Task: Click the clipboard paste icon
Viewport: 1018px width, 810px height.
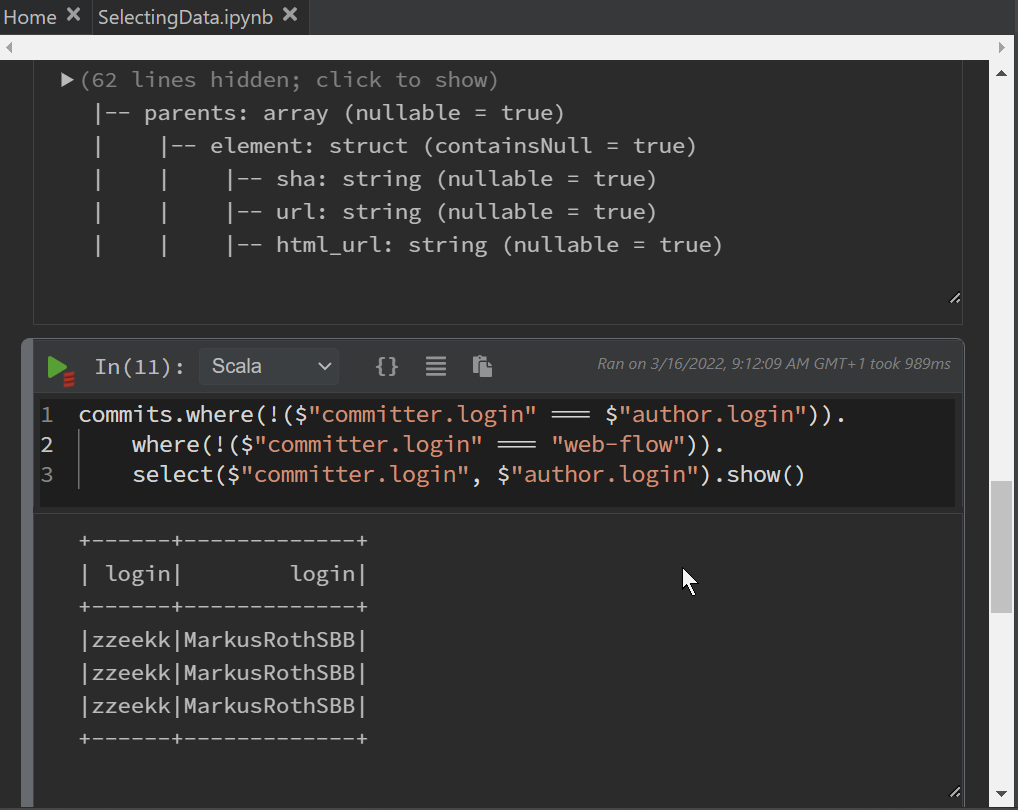Action: pyautogui.click(x=482, y=366)
